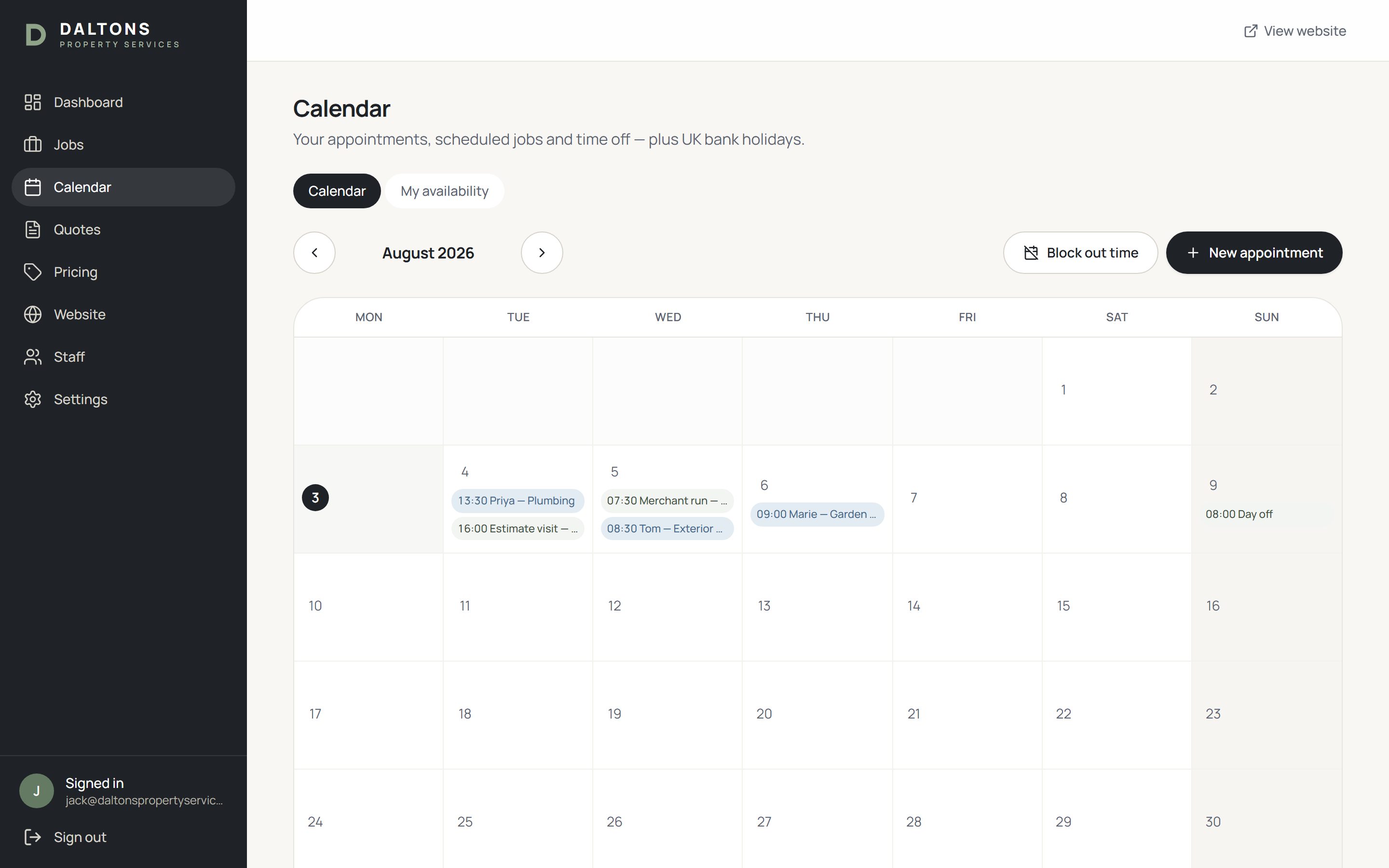Click the Sign out label
1389x868 pixels.
point(80,837)
